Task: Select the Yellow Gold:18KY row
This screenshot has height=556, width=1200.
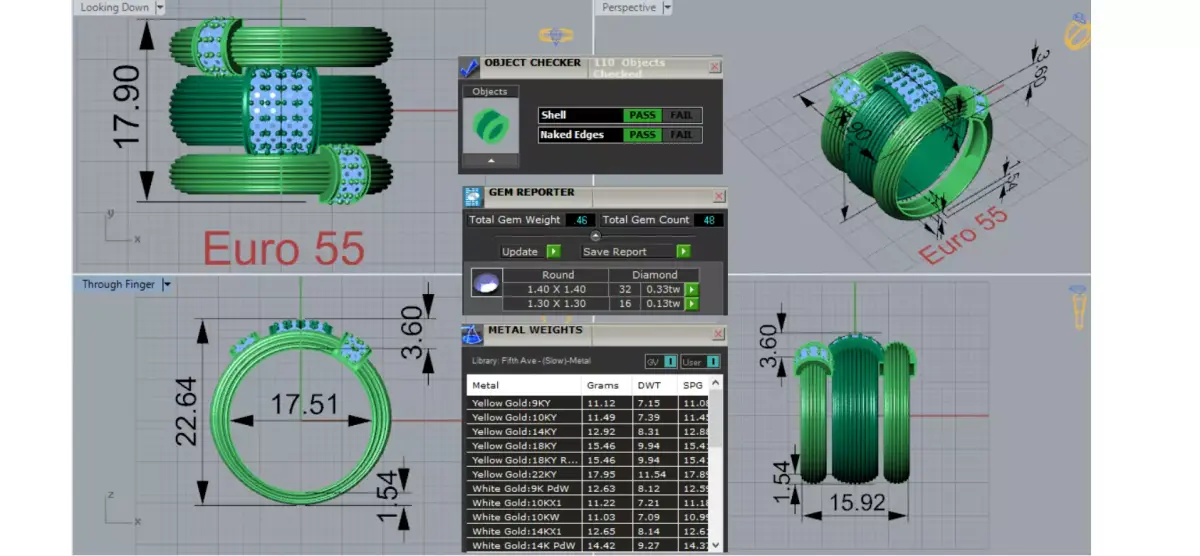Action: click(x=589, y=445)
